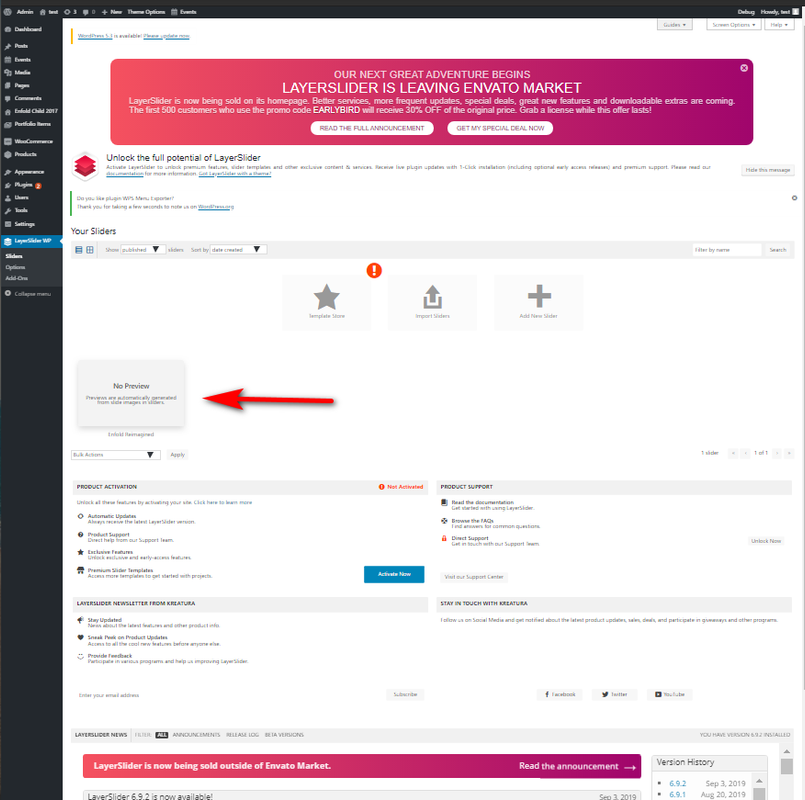The image size is (805, 800).
Task: Expand the Guides dropdown
Action: (x=674, y=25)
